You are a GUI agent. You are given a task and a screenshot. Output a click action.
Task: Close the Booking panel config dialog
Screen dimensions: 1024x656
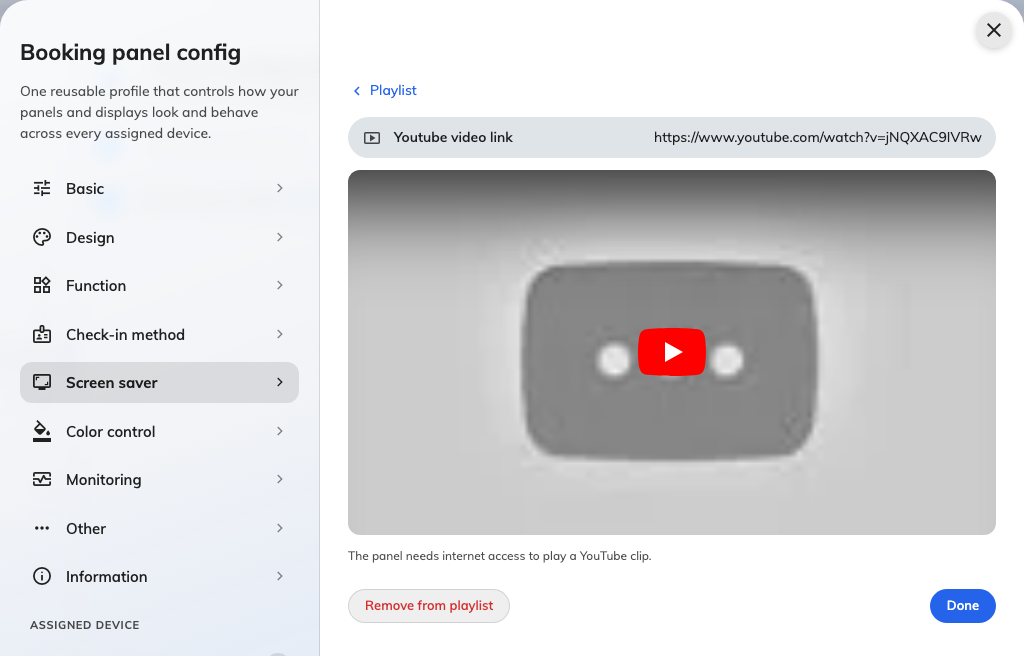pyautogui.click(x=993, y=30)
